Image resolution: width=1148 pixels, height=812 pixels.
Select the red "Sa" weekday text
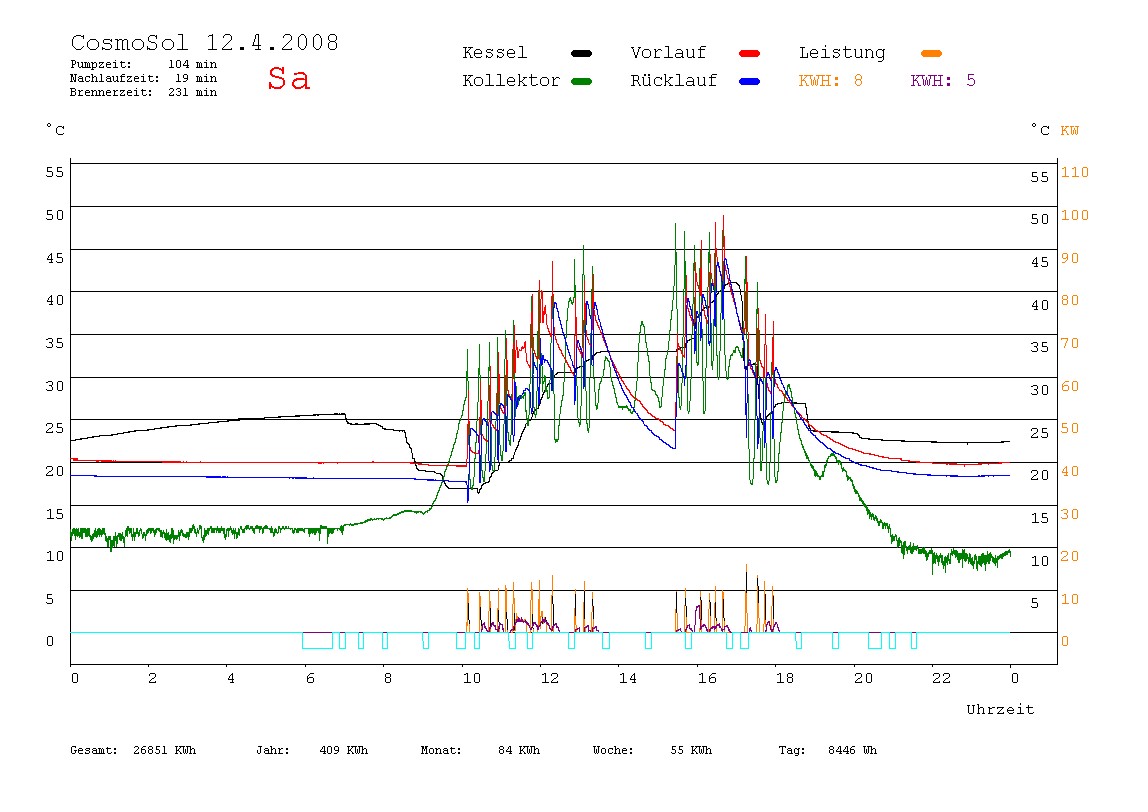point(288,78)
